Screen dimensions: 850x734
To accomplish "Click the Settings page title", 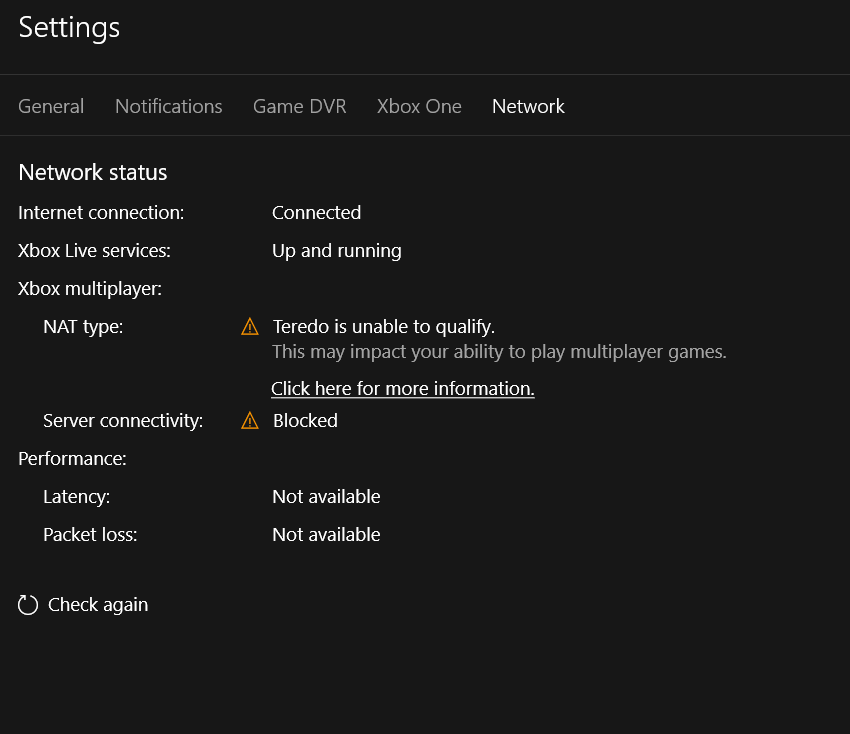I will (69, 28).
